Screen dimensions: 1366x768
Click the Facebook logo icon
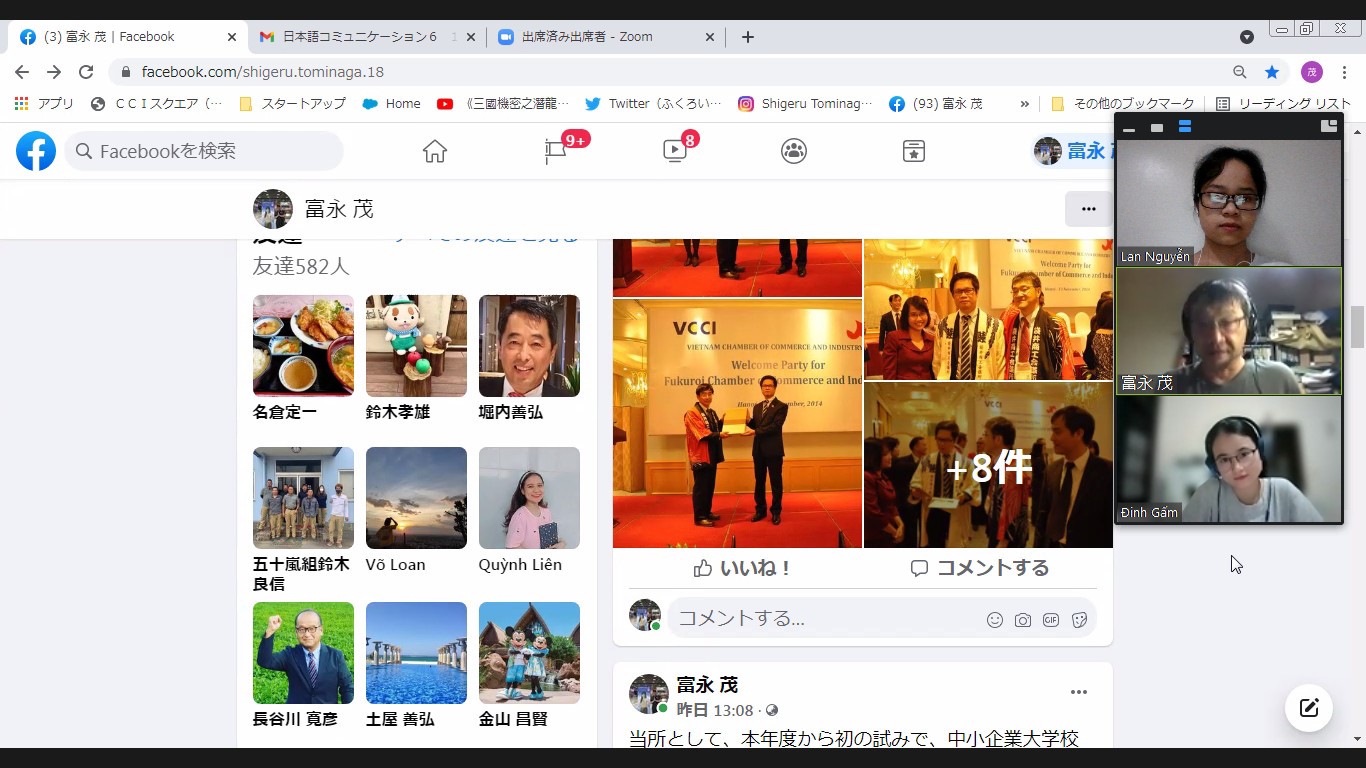(x=36, y=151)
